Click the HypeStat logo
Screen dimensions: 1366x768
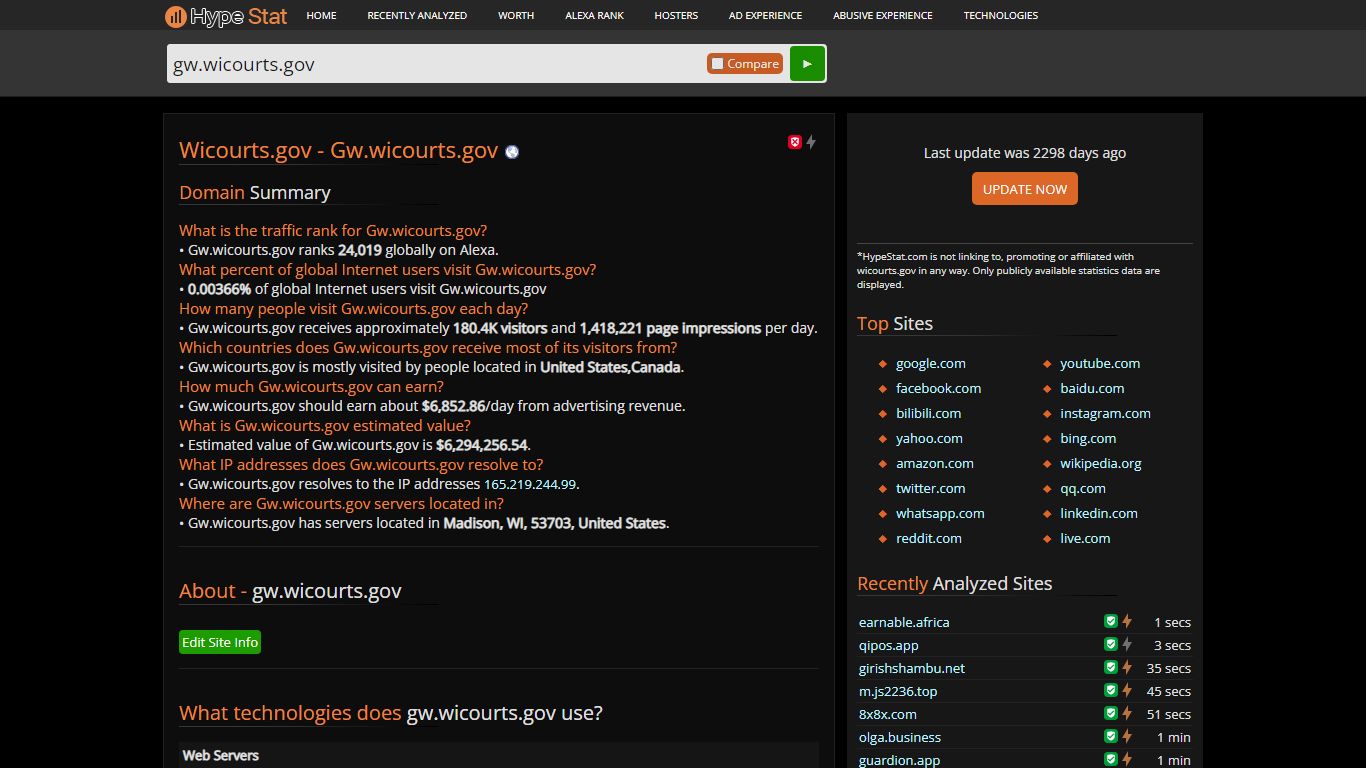pyautogui.click(x=226, y=15)
